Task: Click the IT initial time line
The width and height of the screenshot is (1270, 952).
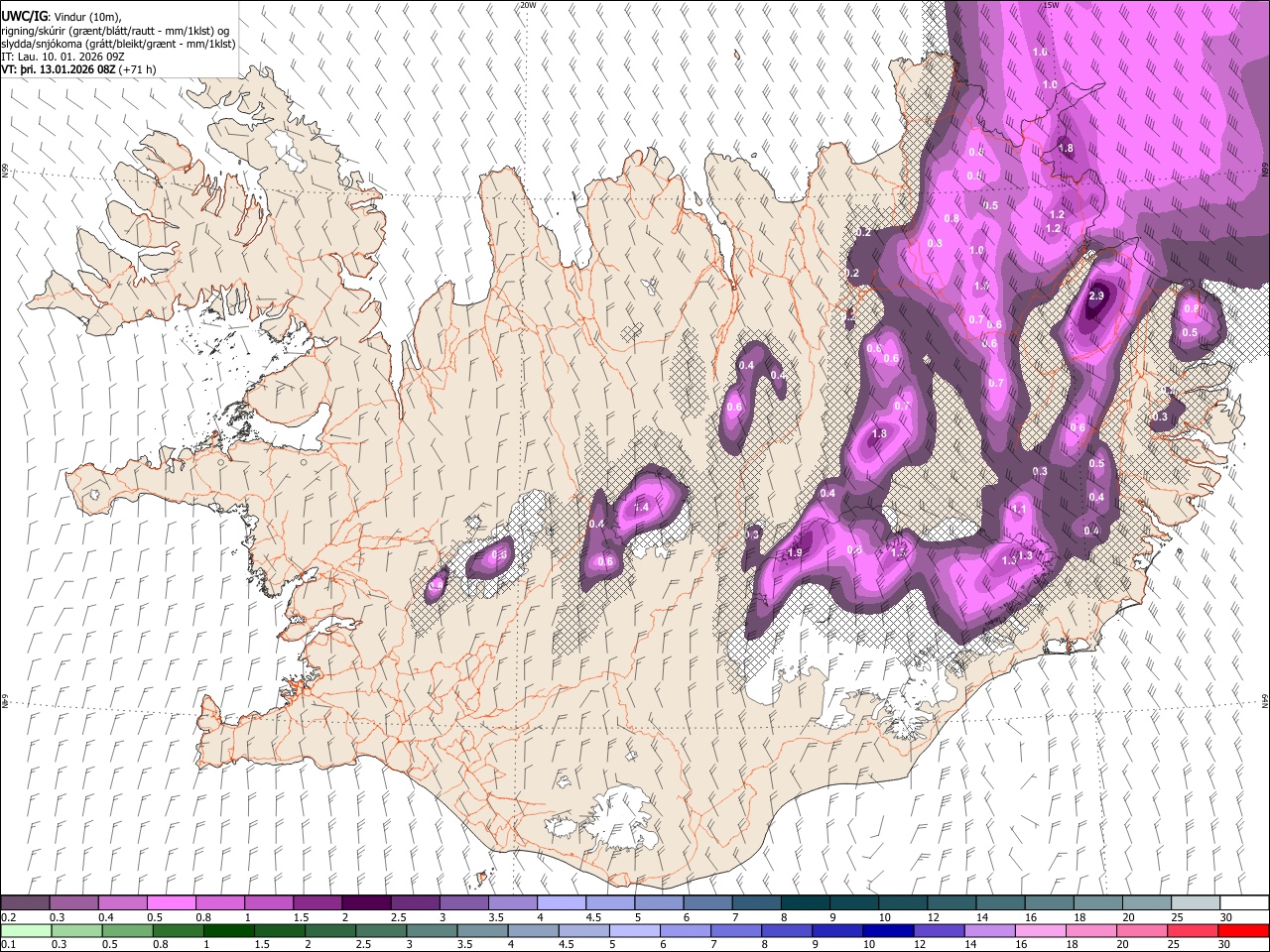Action: (63, 57)
